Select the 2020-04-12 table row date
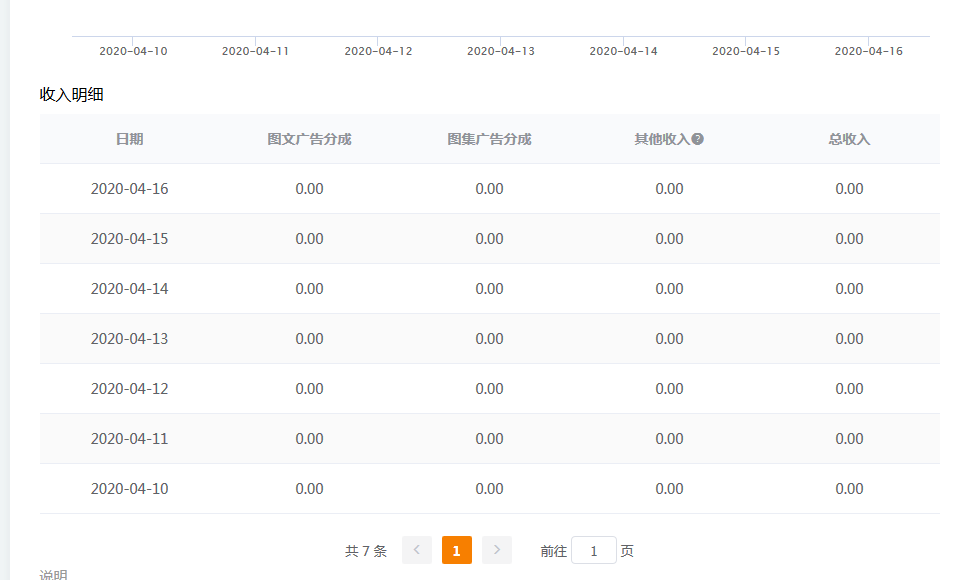Viewport: 955px width, 580px height. coord(129,389)
